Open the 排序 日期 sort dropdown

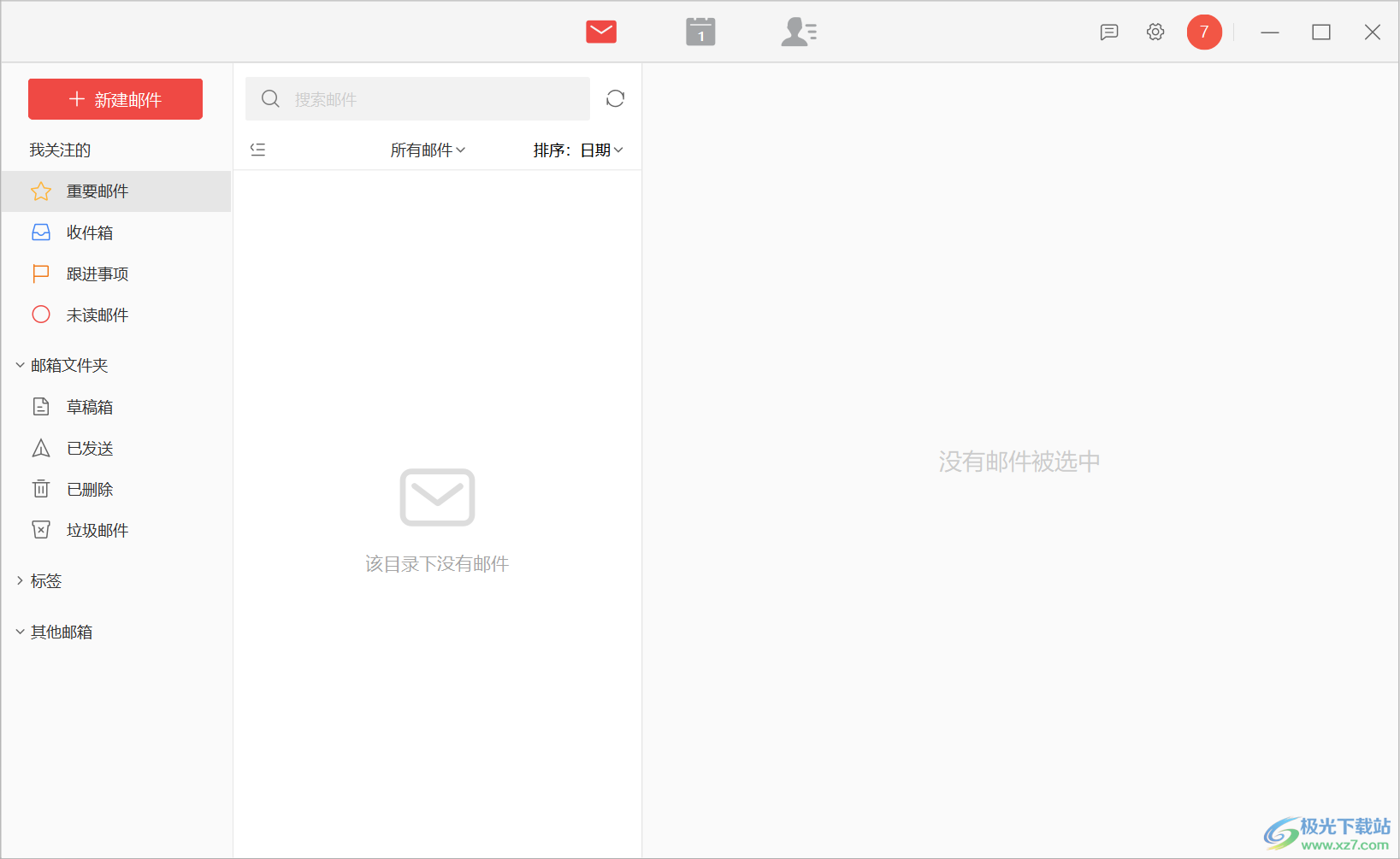[x=578, y=150]
